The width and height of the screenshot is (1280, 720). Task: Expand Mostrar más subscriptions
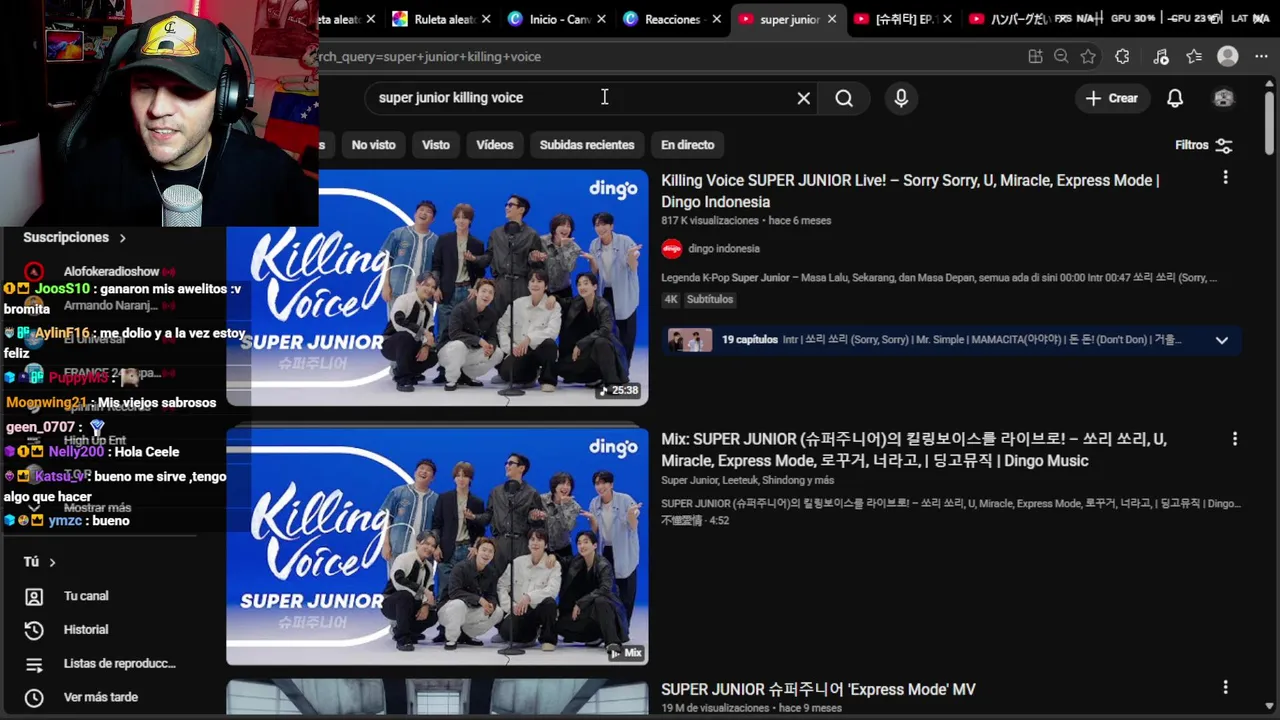[97, 508]
